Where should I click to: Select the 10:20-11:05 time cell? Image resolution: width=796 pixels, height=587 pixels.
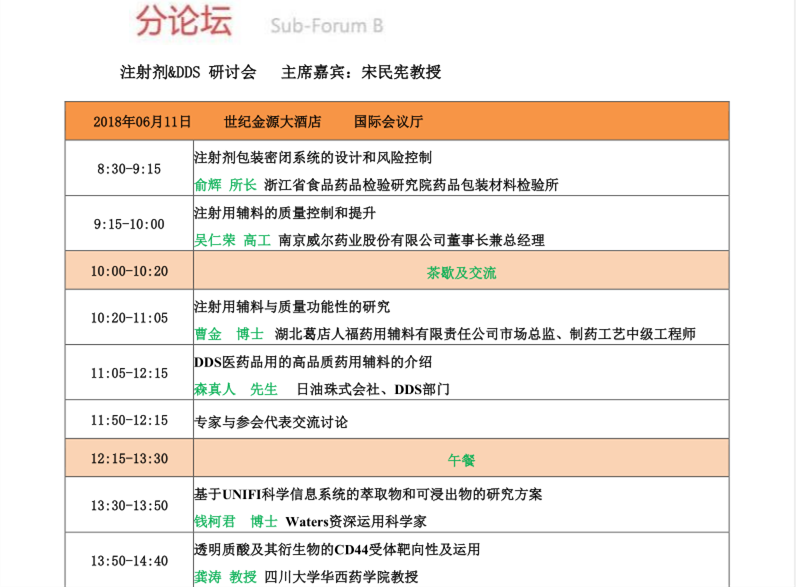point(129,318)
